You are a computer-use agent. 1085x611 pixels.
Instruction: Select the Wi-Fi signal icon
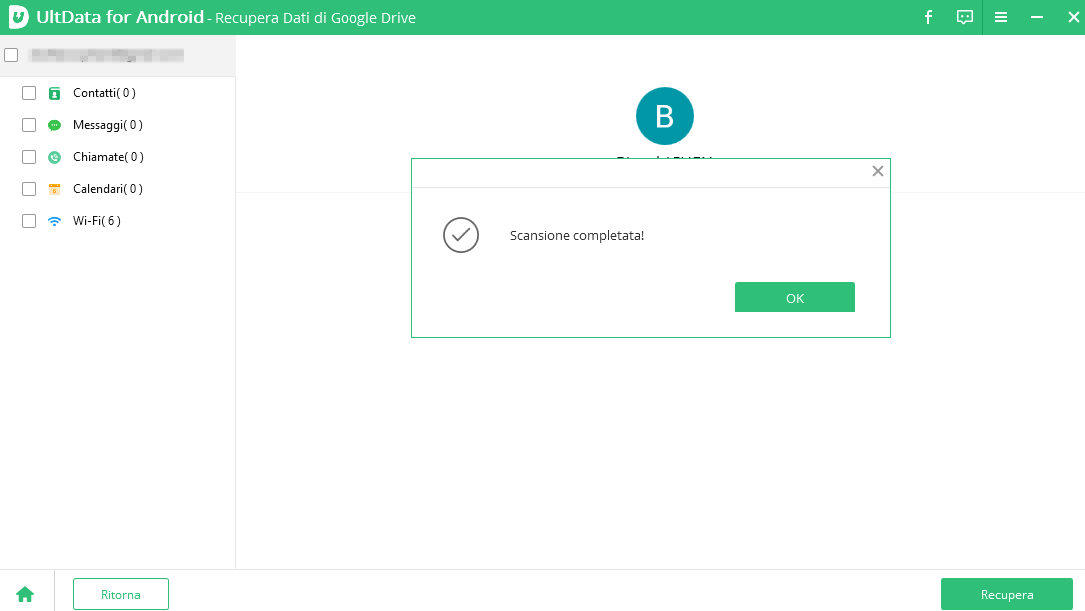tap(55, 221)
